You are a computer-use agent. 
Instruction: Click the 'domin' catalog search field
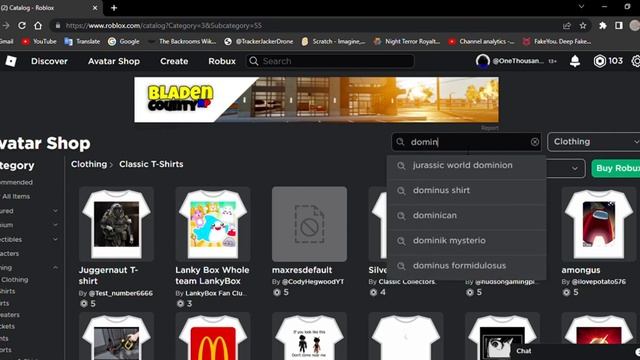[x=467, y=142]
